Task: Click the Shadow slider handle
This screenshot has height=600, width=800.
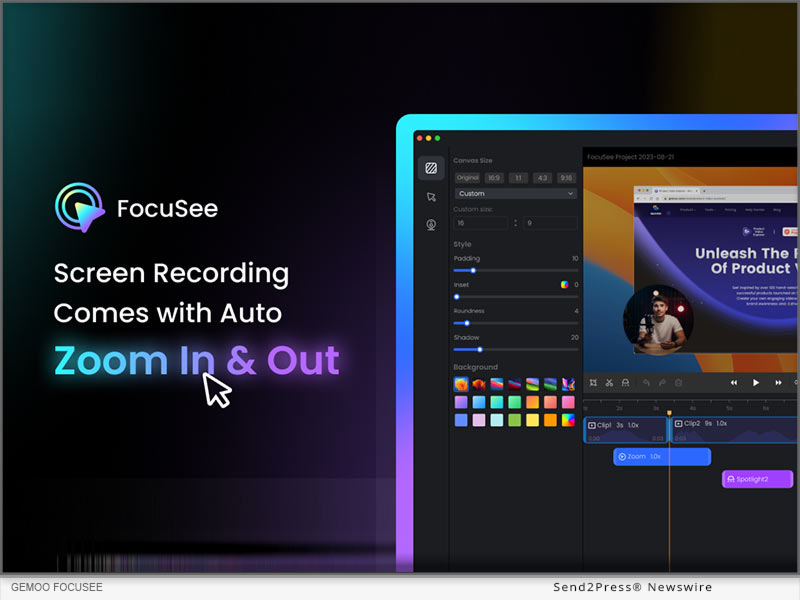Action: pyautogui.click(x=480, y=349)
